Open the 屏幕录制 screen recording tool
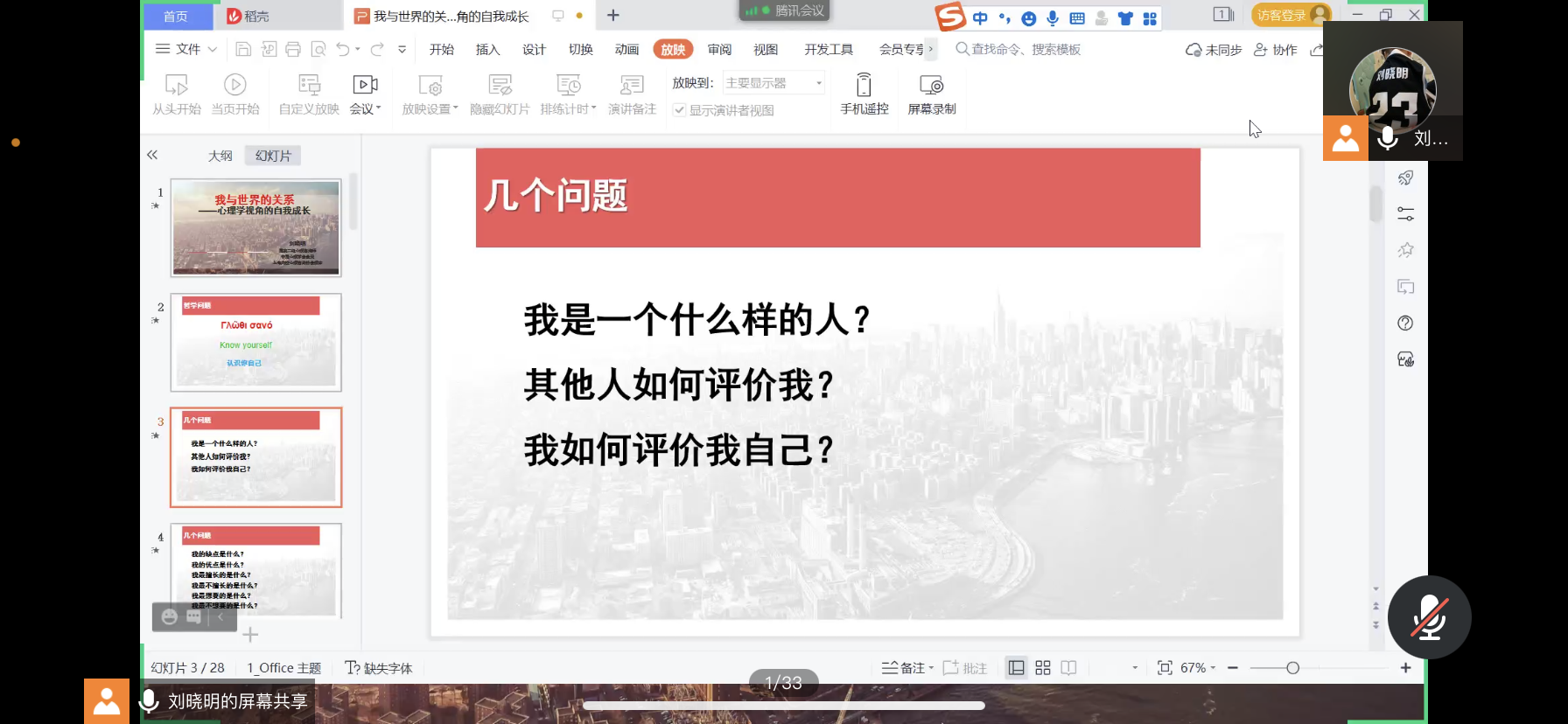The width and height of the screenshot is (1568, 724). pos(931,86)
